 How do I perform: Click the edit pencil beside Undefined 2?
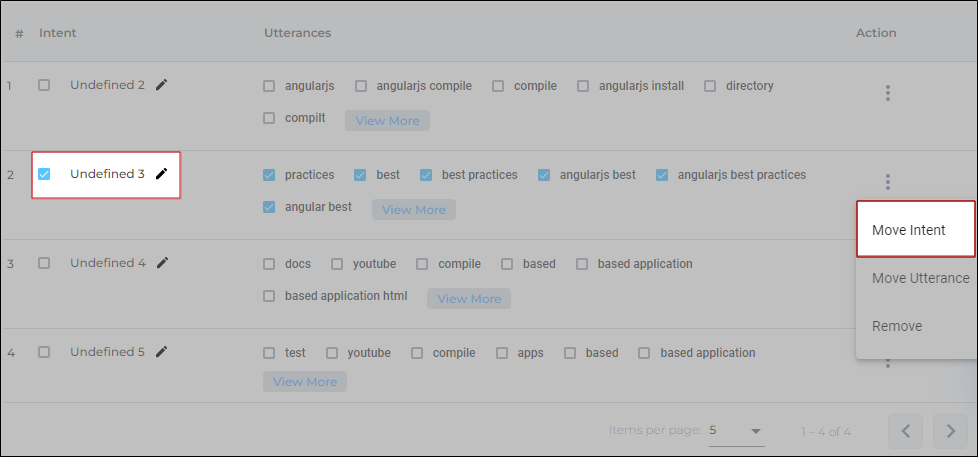pyautogui.click(x=162, y=85)
